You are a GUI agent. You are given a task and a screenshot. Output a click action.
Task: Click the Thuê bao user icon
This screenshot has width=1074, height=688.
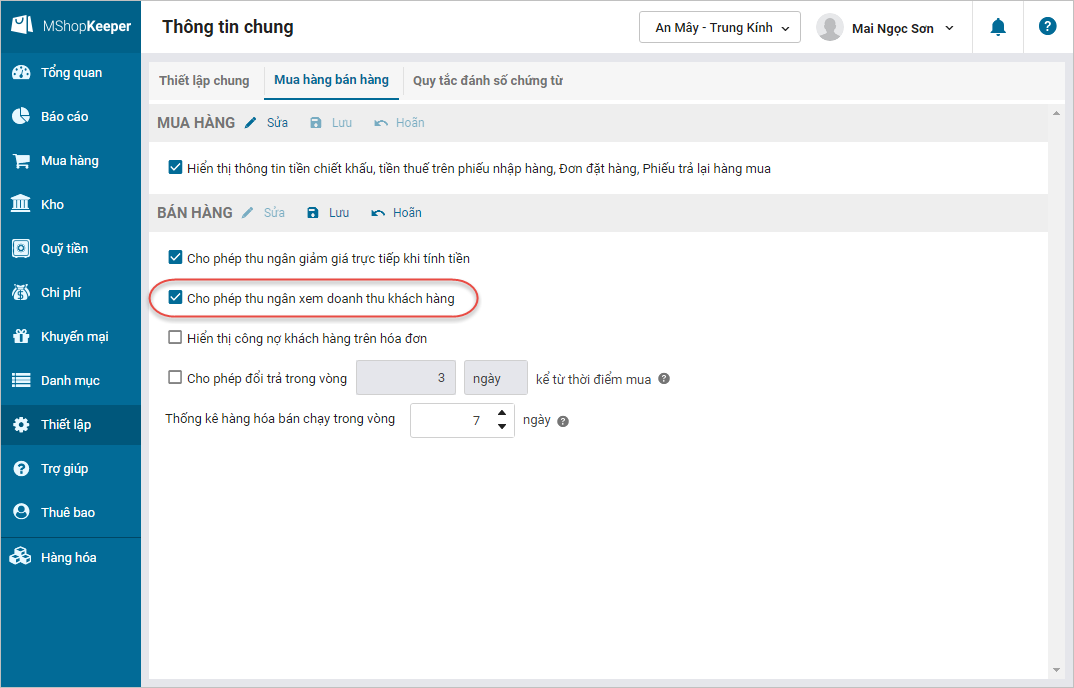coord(21,512)
